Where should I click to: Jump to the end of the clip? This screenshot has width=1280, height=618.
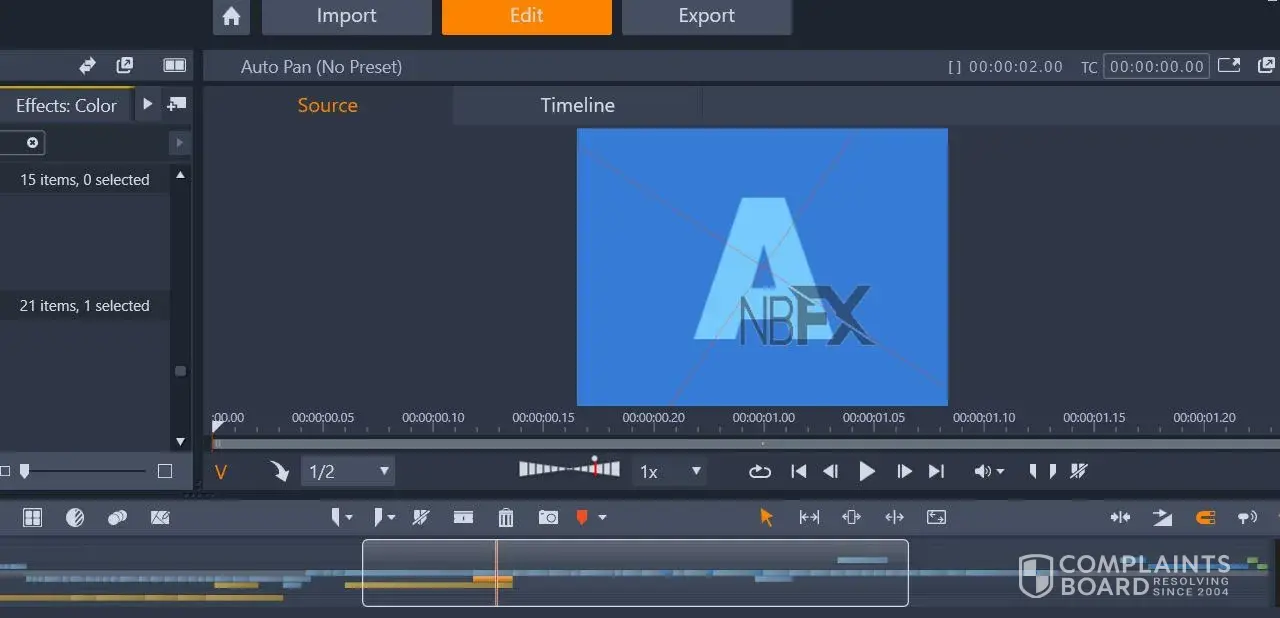pyautogui.click(x=936, y=471)
